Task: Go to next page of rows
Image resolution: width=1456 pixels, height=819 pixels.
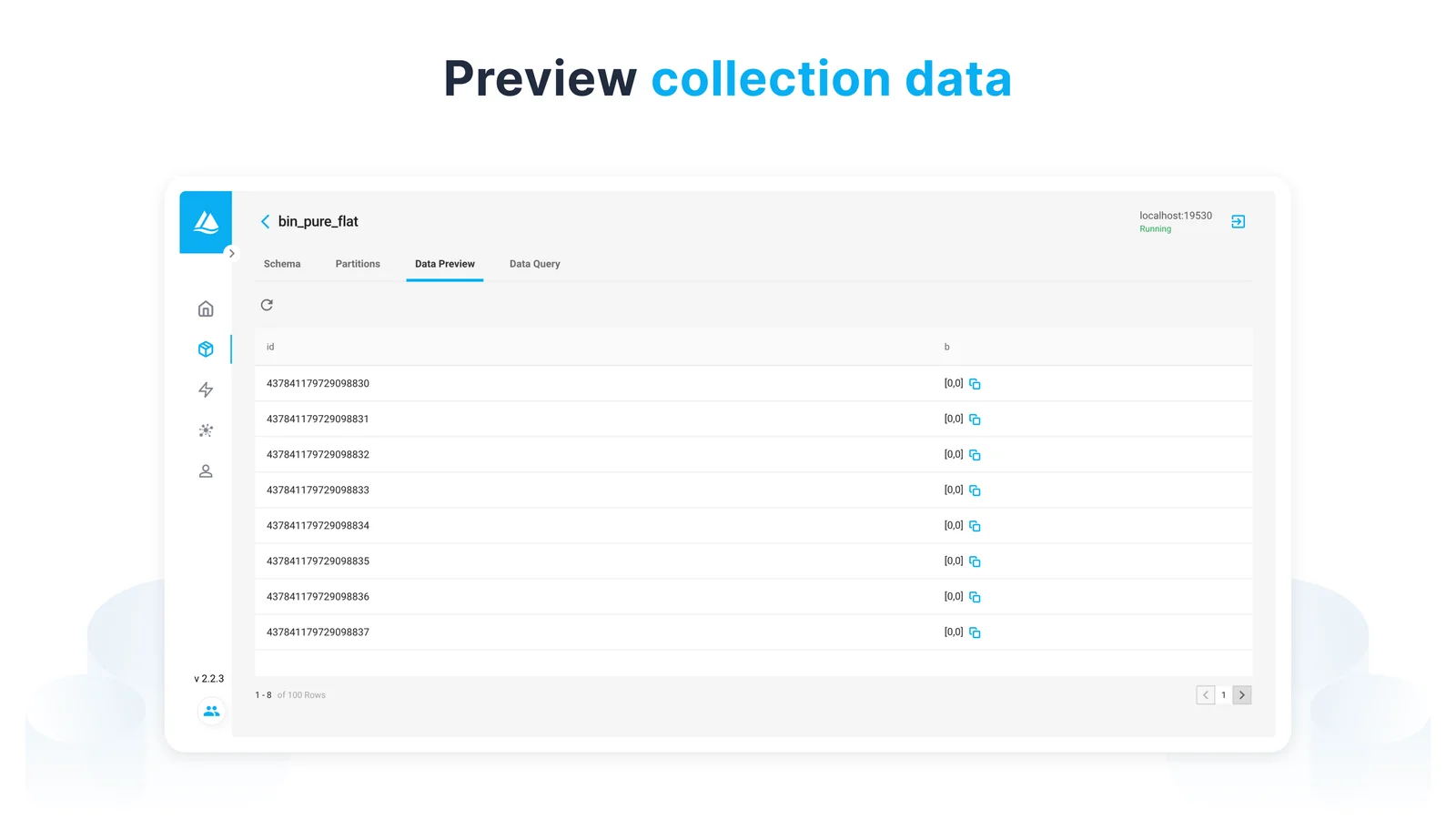Action: point(1242,695)
